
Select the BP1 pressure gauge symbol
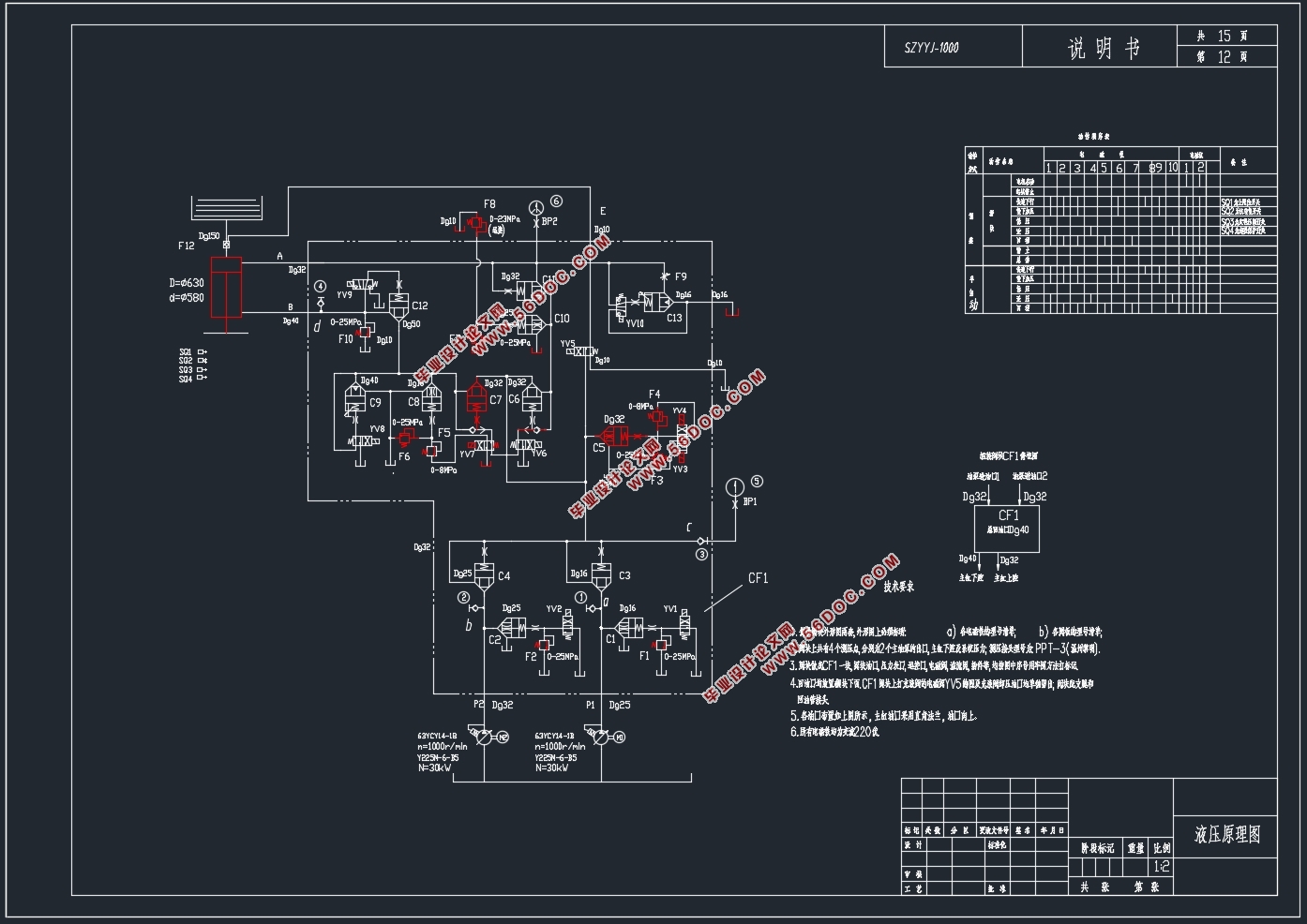click(x=735, y=486)
